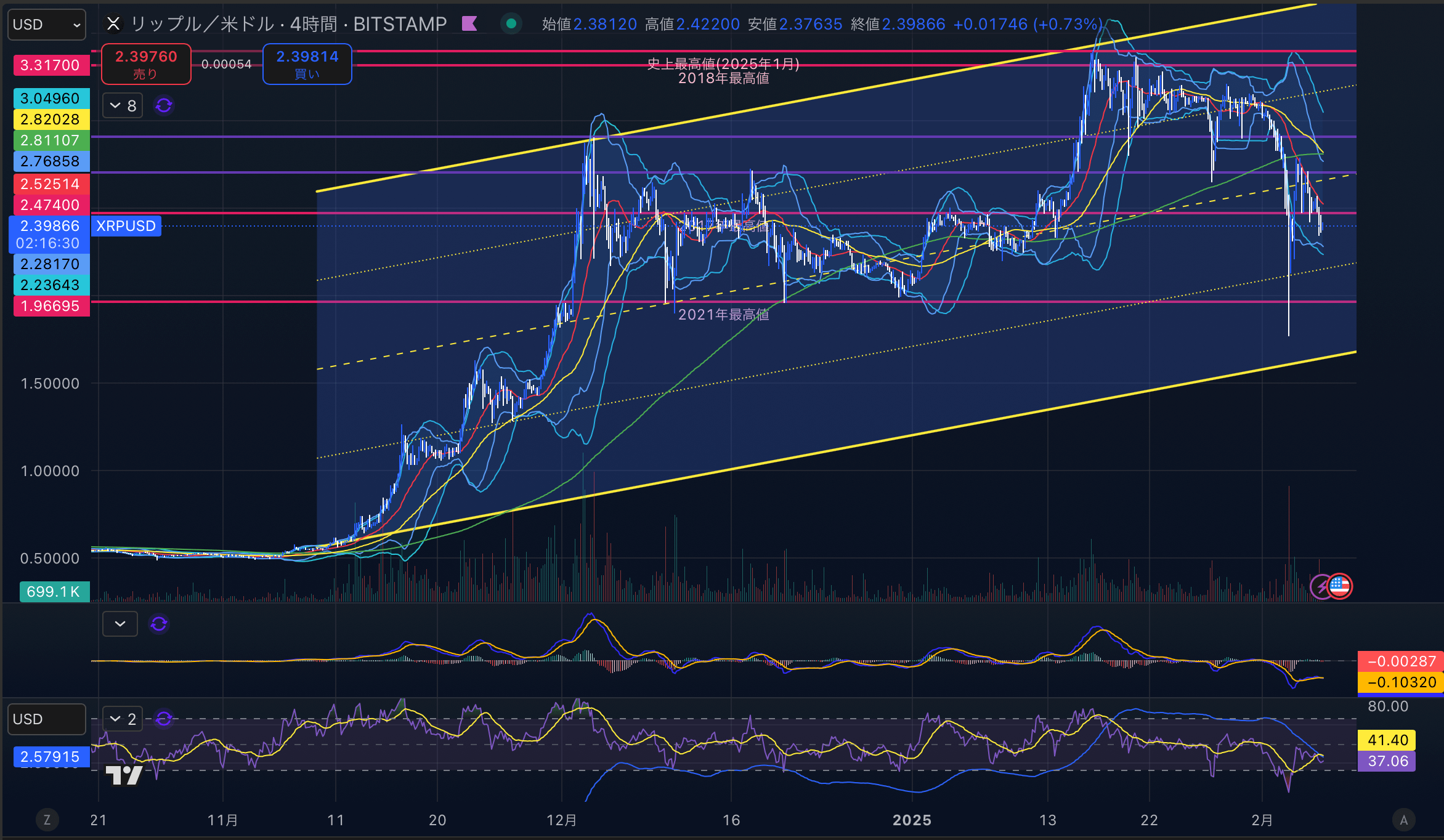Select the 2.47400 price label
This screenshot has width=1444, height=840.
tap(51, 205)
